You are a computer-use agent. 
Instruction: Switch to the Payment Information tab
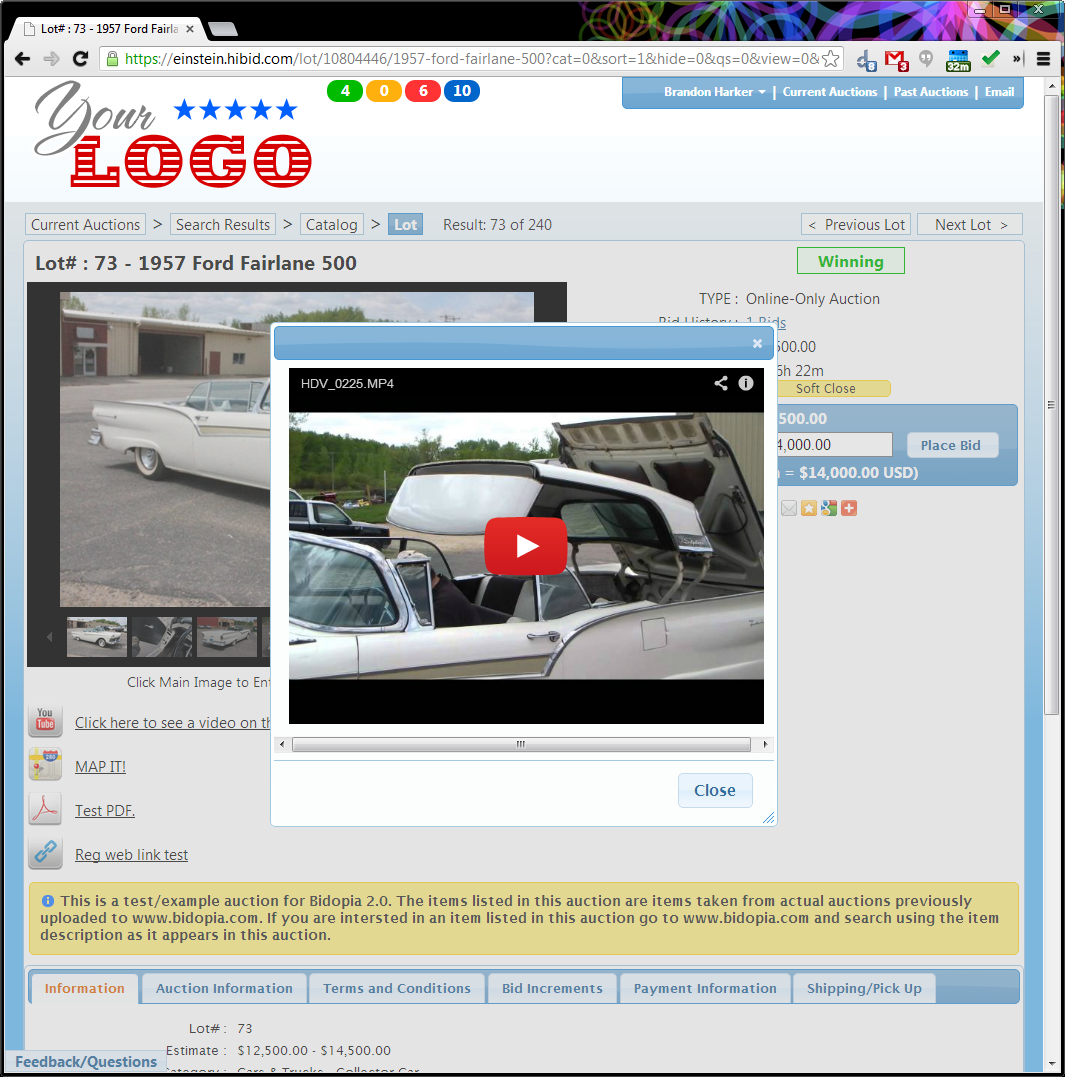(x=705, y=988)
